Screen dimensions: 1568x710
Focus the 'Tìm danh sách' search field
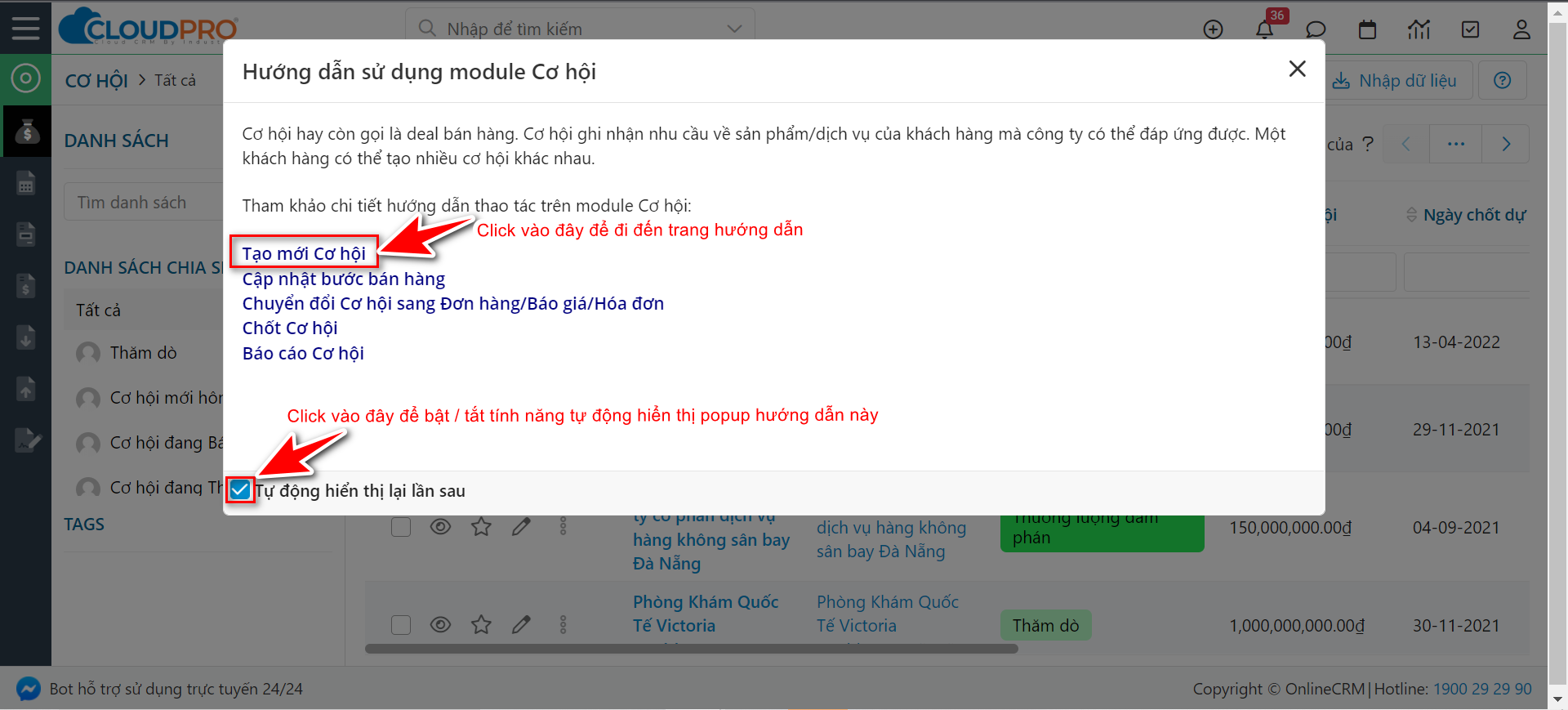(x=144, y=202)
